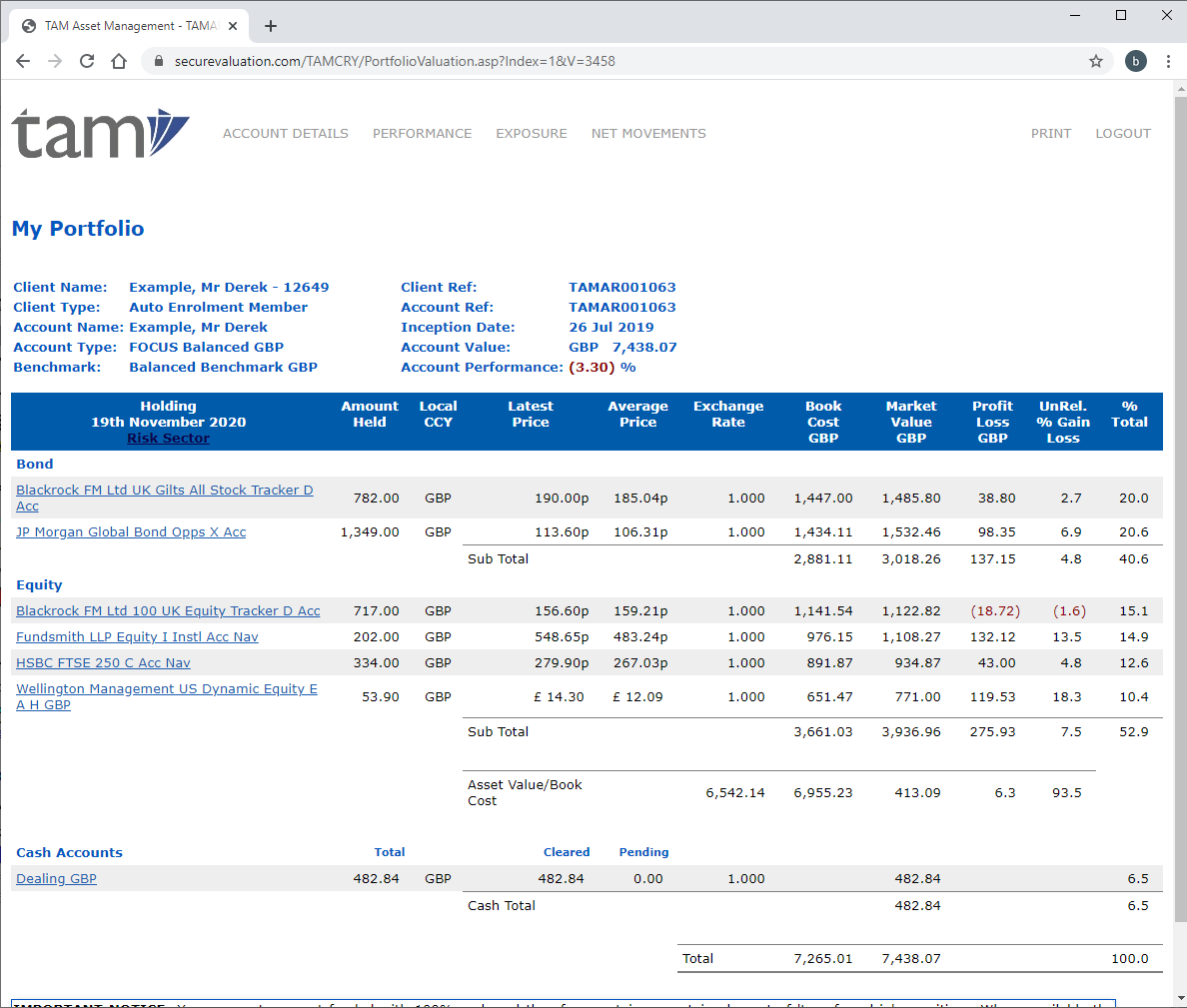Click the Profit Loss GBP column header

click(992, 422)
